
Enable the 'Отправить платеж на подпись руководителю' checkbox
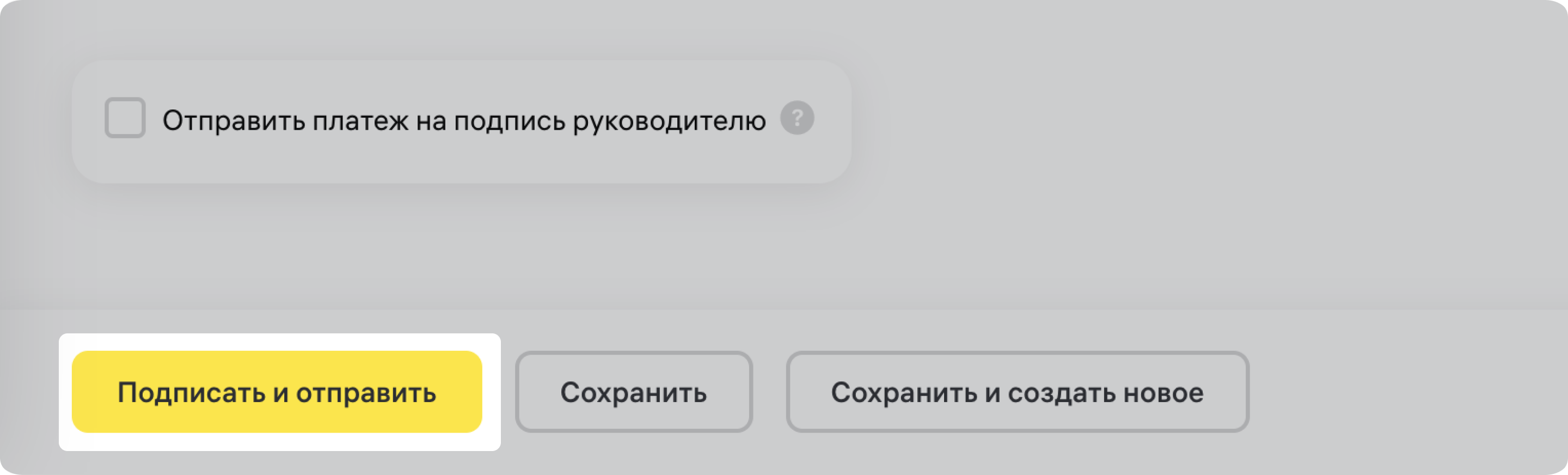(125, 118)
